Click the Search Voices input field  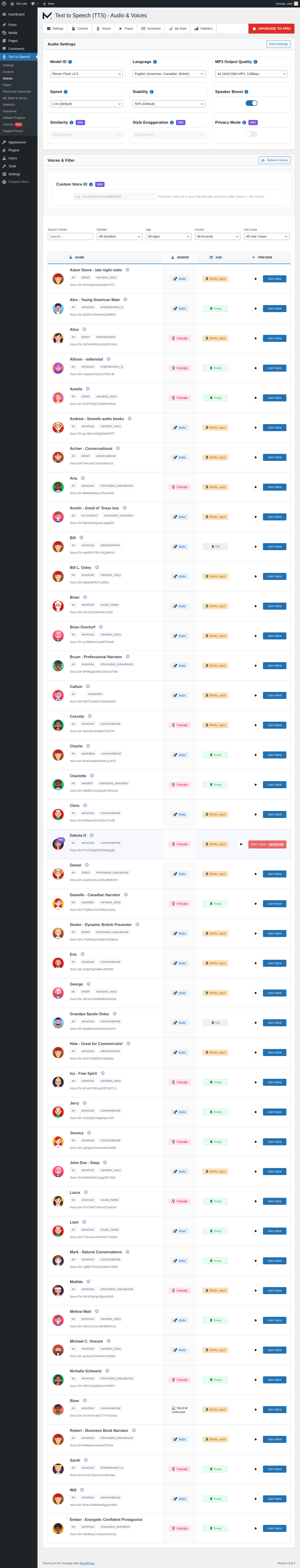coord(71,236)
